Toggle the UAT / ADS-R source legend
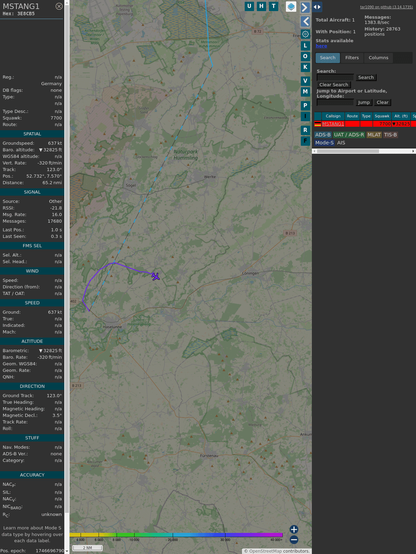 pyautogui.click(x=348, y=135)
